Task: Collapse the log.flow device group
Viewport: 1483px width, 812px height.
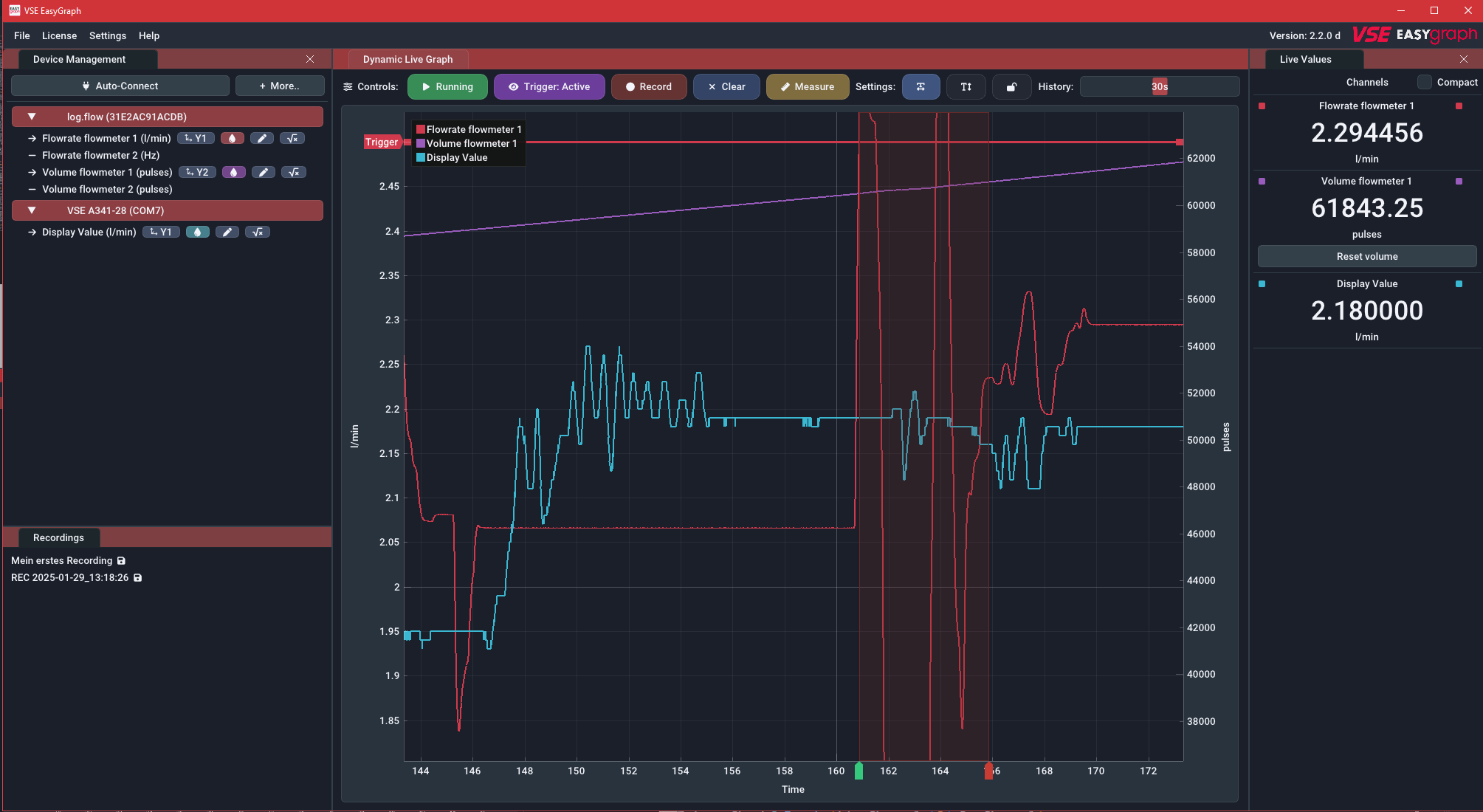Action: pos(32,117)
